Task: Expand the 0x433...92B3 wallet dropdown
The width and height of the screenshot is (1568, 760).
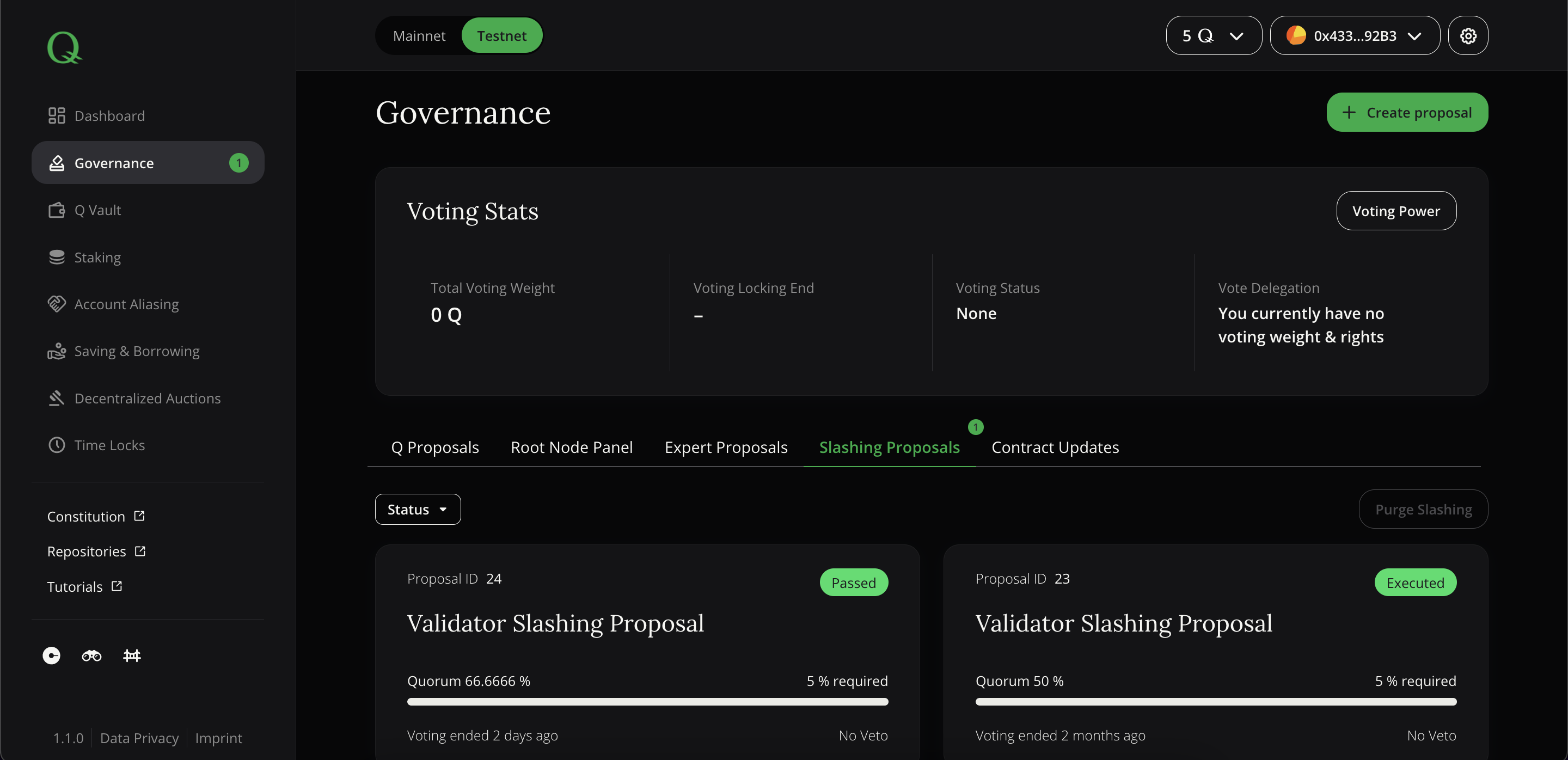Action: 1355,35
